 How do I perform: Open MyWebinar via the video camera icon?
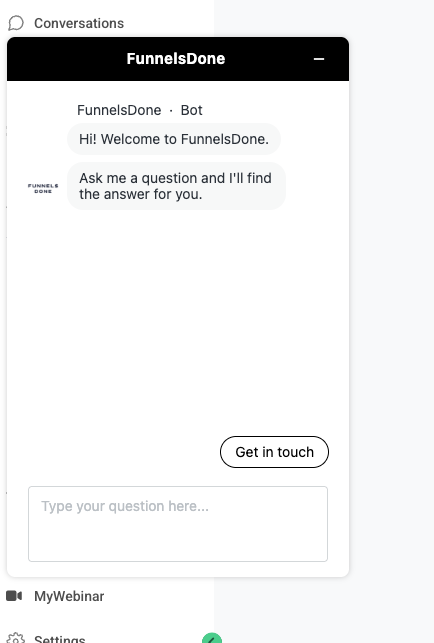[14, 595]
